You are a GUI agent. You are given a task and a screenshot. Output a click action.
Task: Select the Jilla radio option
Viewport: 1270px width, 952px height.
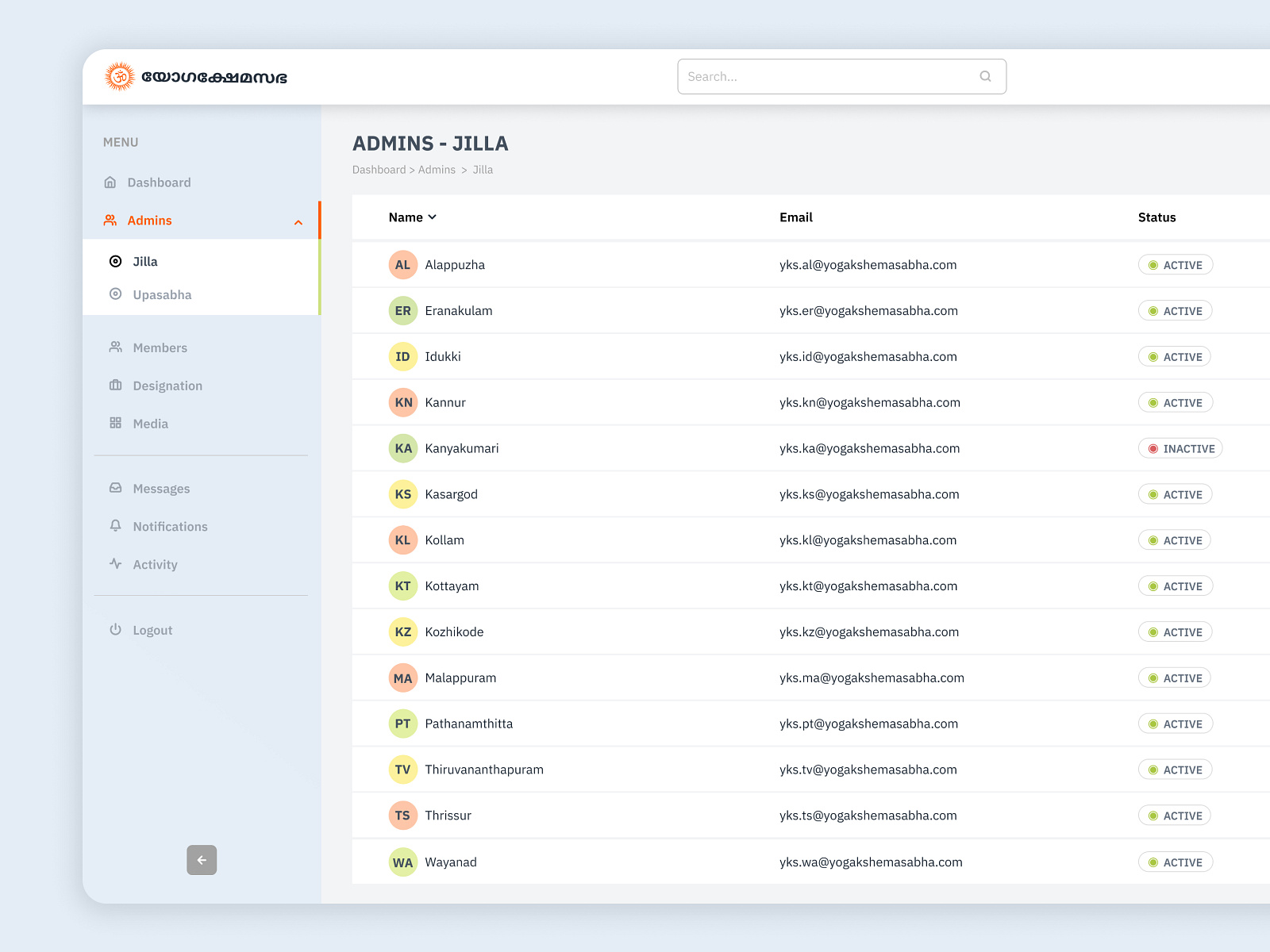116,262
